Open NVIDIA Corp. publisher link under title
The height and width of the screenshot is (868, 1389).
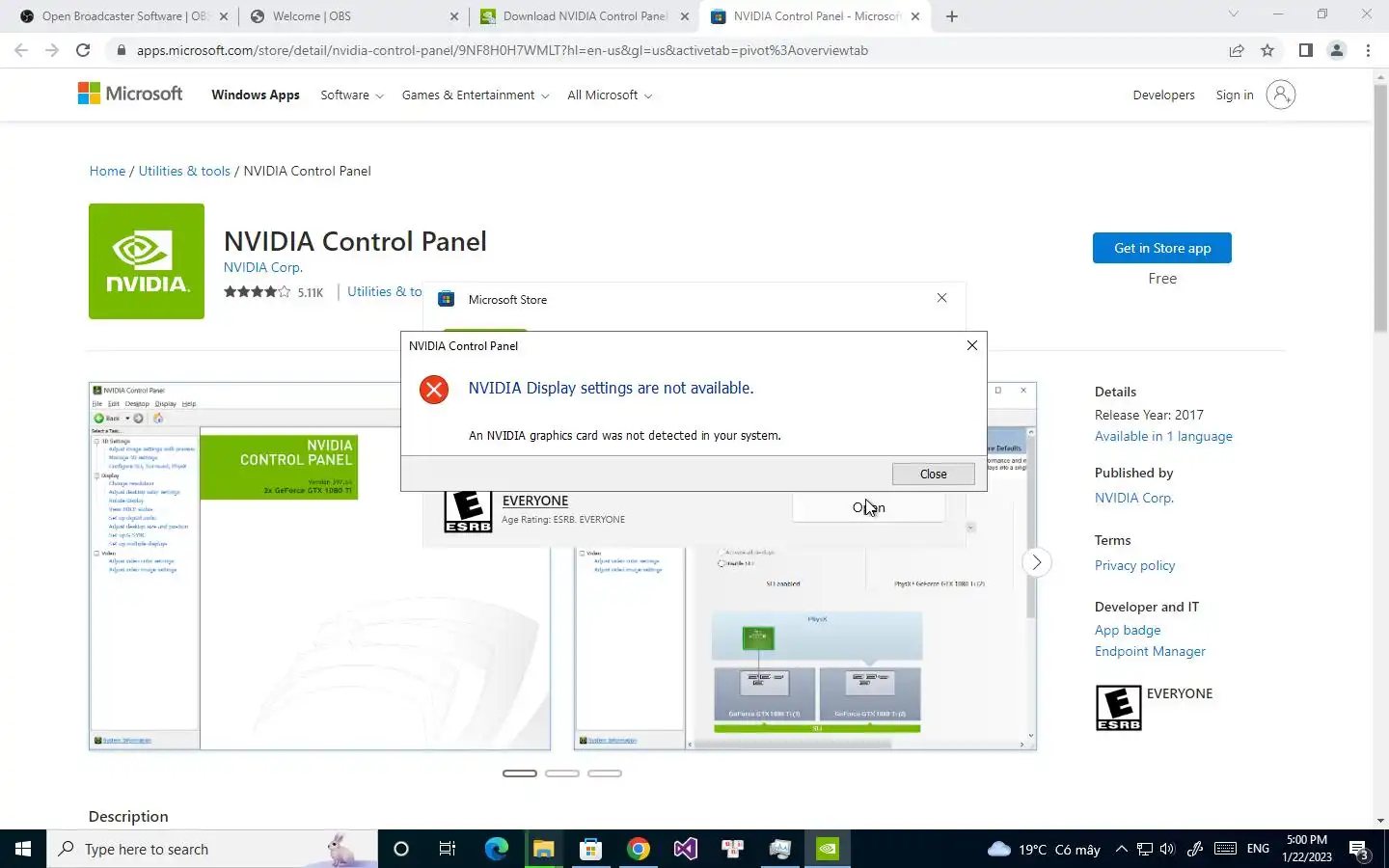pos(263,267)
